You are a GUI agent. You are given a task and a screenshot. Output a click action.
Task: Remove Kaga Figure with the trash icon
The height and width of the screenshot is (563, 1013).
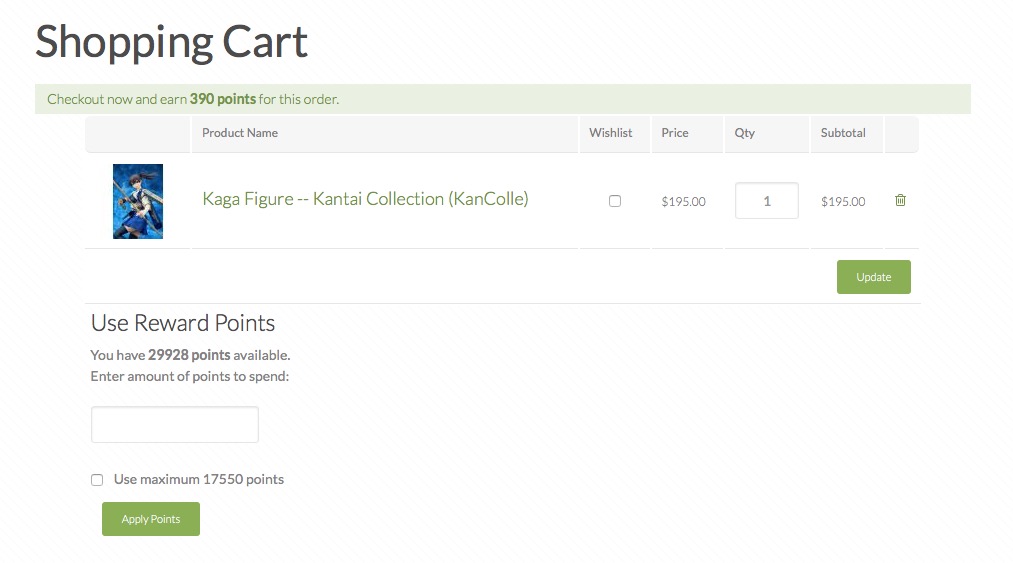point(900,200)
